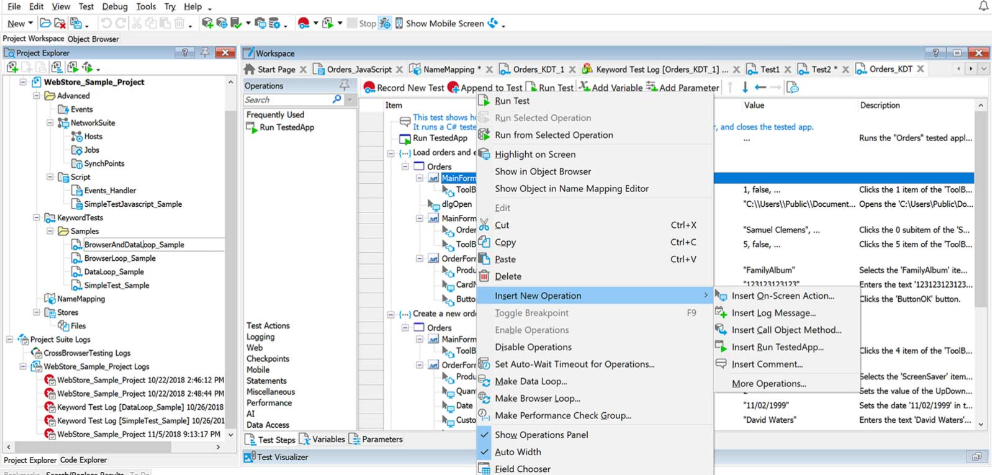Toggle Show Operations Panel check item
The width and height of the screenshot is (992, 475).
540,435
